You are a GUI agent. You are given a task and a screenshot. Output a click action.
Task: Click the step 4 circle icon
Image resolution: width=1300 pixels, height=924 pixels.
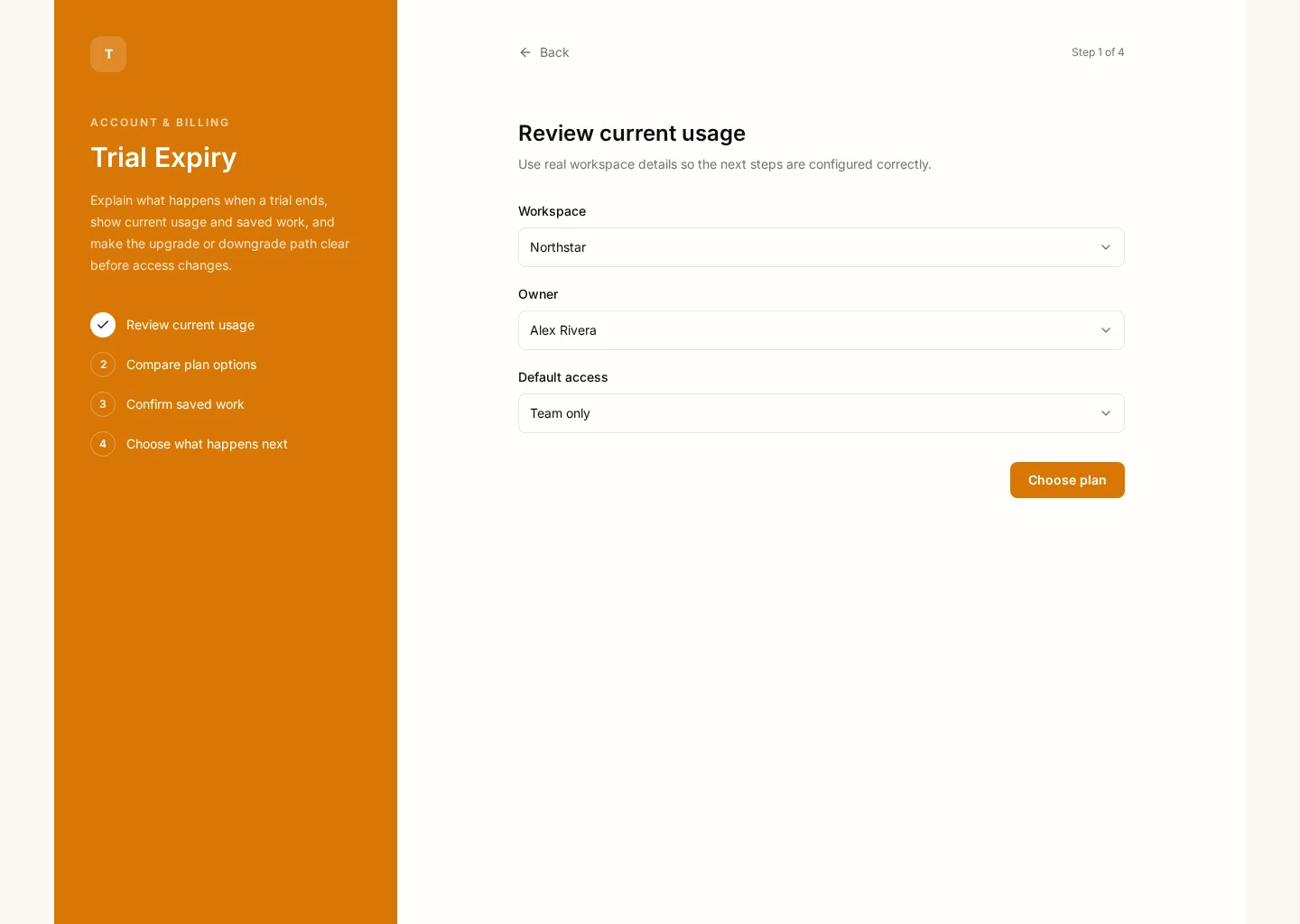pyautogui.click(x=103, y=444)
